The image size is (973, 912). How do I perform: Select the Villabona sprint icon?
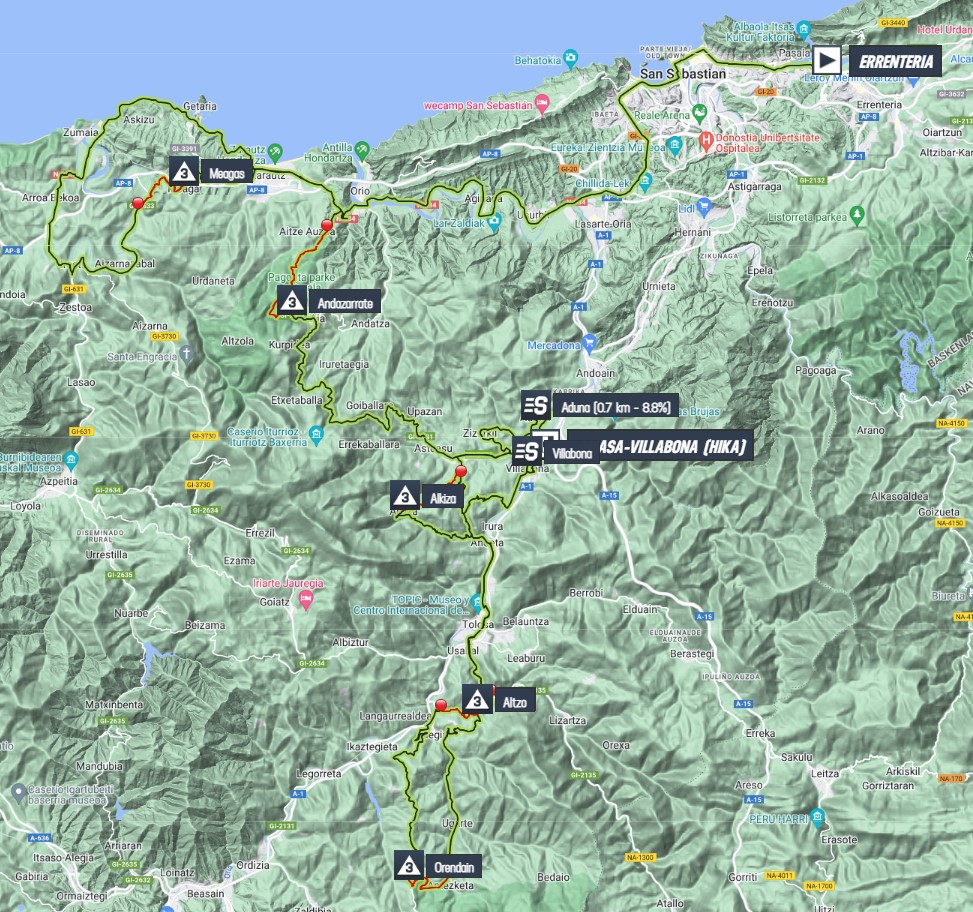(x=526, y=450)
